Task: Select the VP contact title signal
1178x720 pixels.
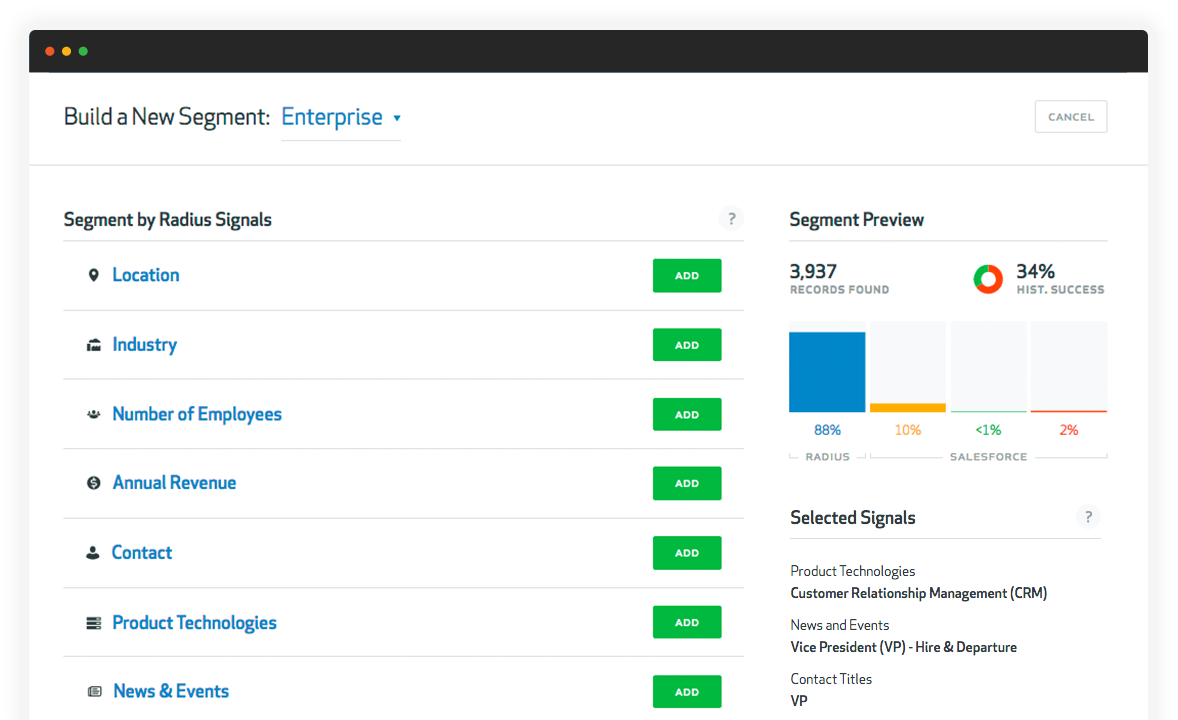Action: click(x=799, y=701)
